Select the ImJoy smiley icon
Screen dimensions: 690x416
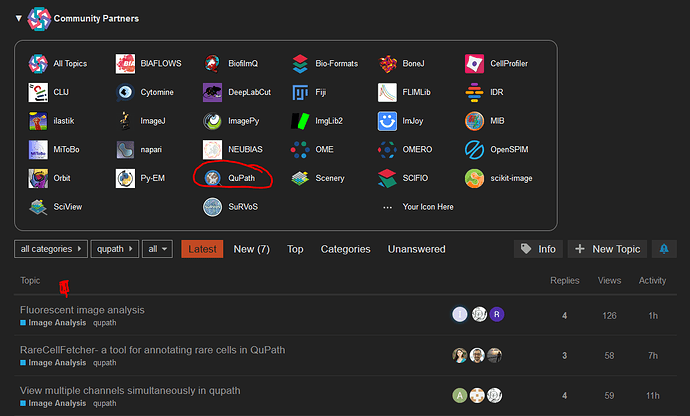click(387, 121)
